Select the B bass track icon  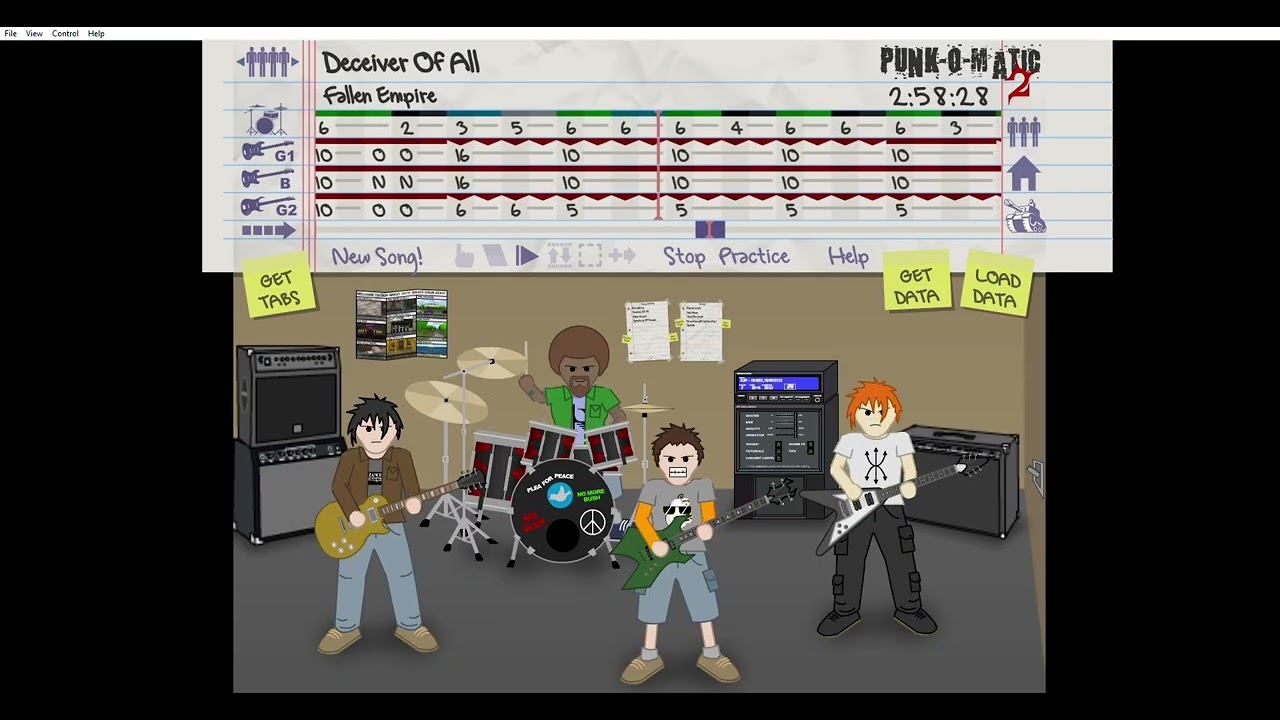(x=267, y=180)
